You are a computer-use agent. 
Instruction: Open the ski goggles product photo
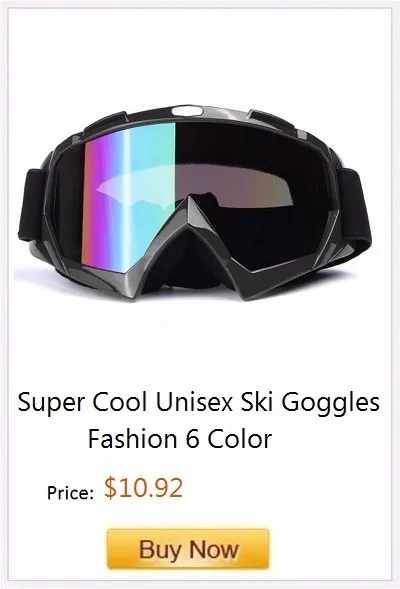click(x=194, y=203)
